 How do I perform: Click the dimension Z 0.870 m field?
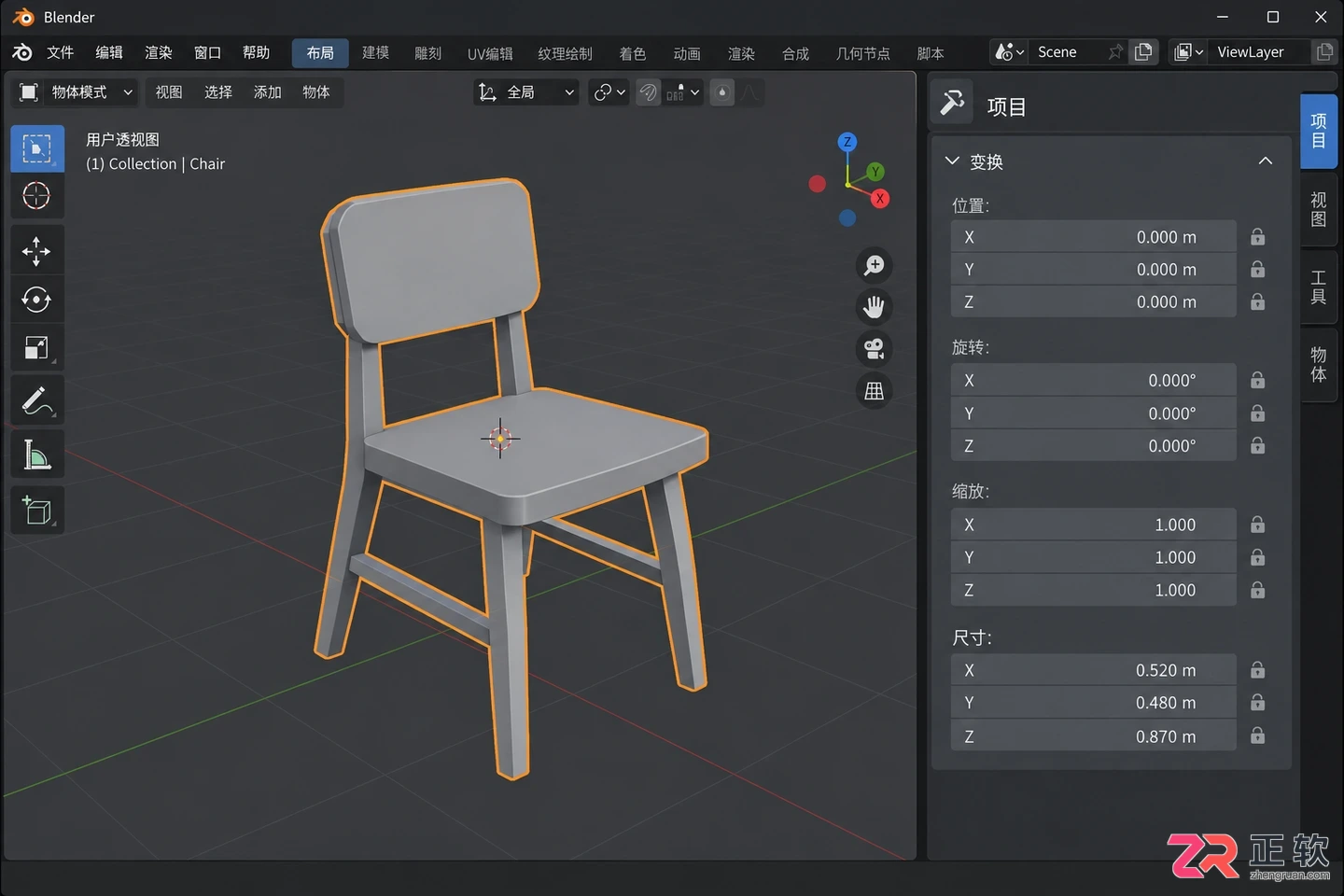click(x=1094, y=736)
